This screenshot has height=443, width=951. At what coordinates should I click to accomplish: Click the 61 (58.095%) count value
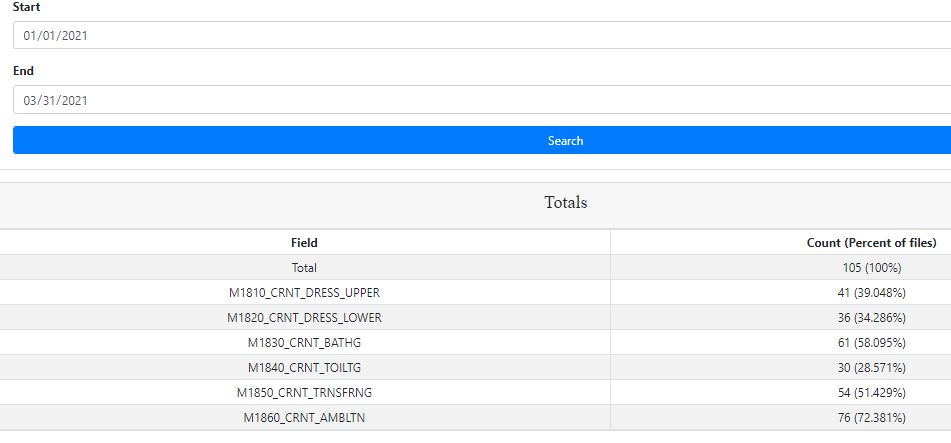870,343
